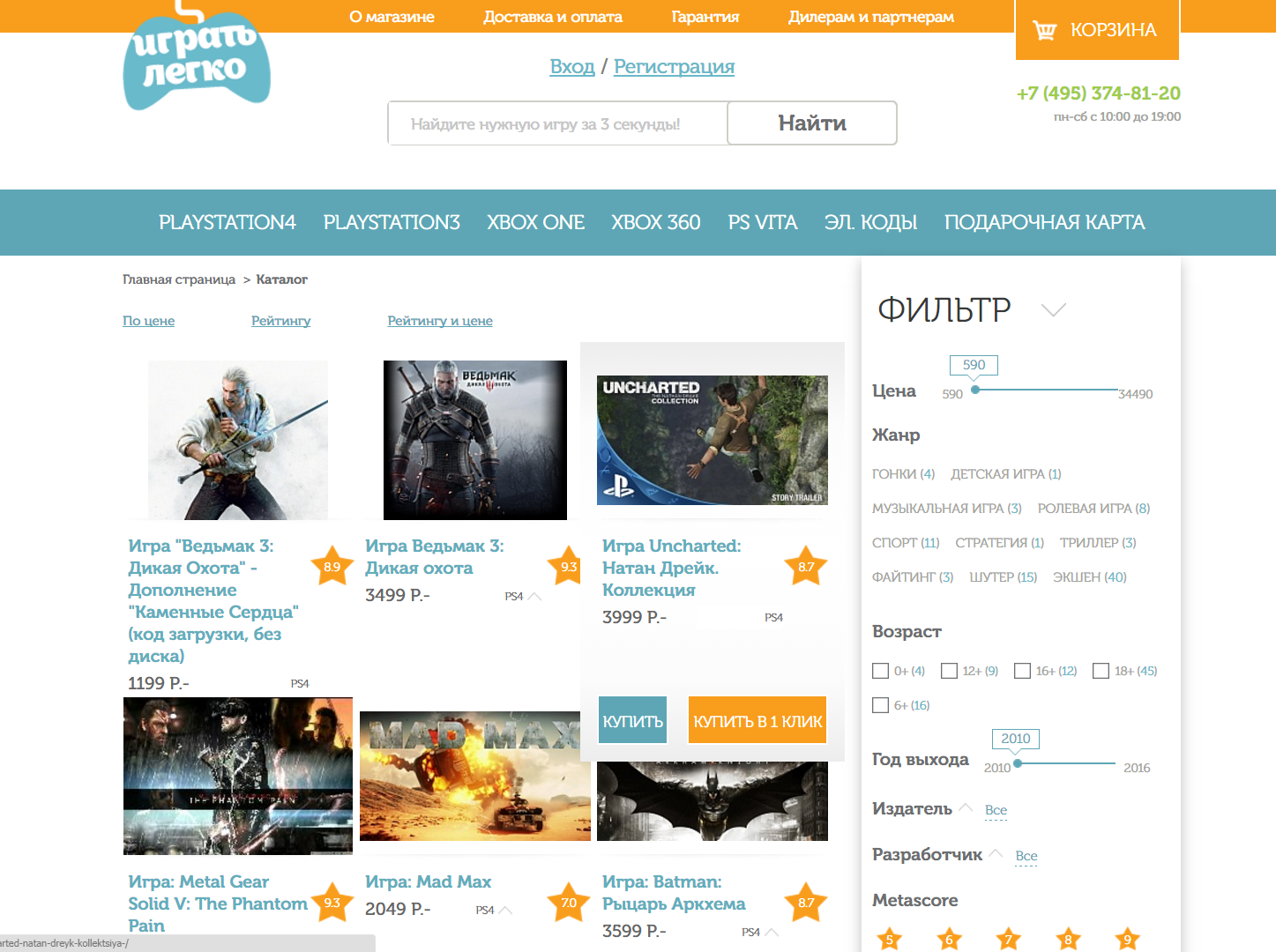Click the Играть Легко logo
Viewport: 1276px width, 952px height.
[197, 56]
